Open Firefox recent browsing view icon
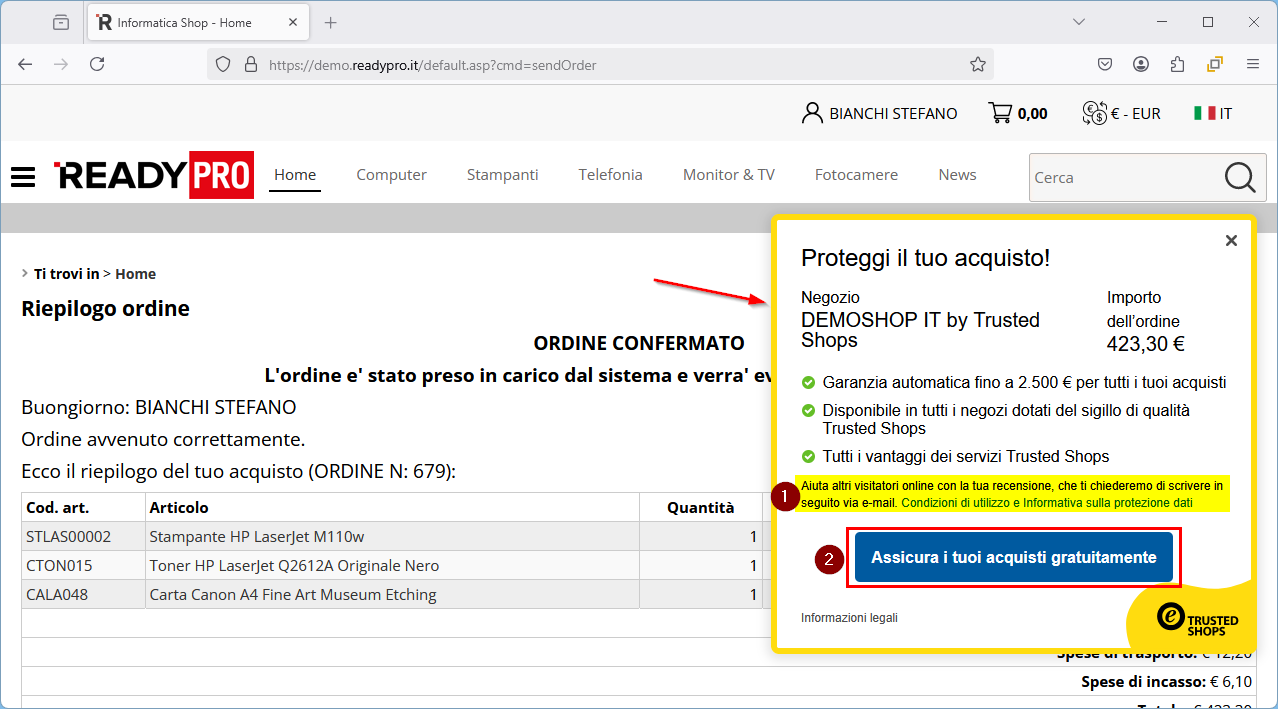The height and width of the screenshot is (709, 1278). point(61,22)
